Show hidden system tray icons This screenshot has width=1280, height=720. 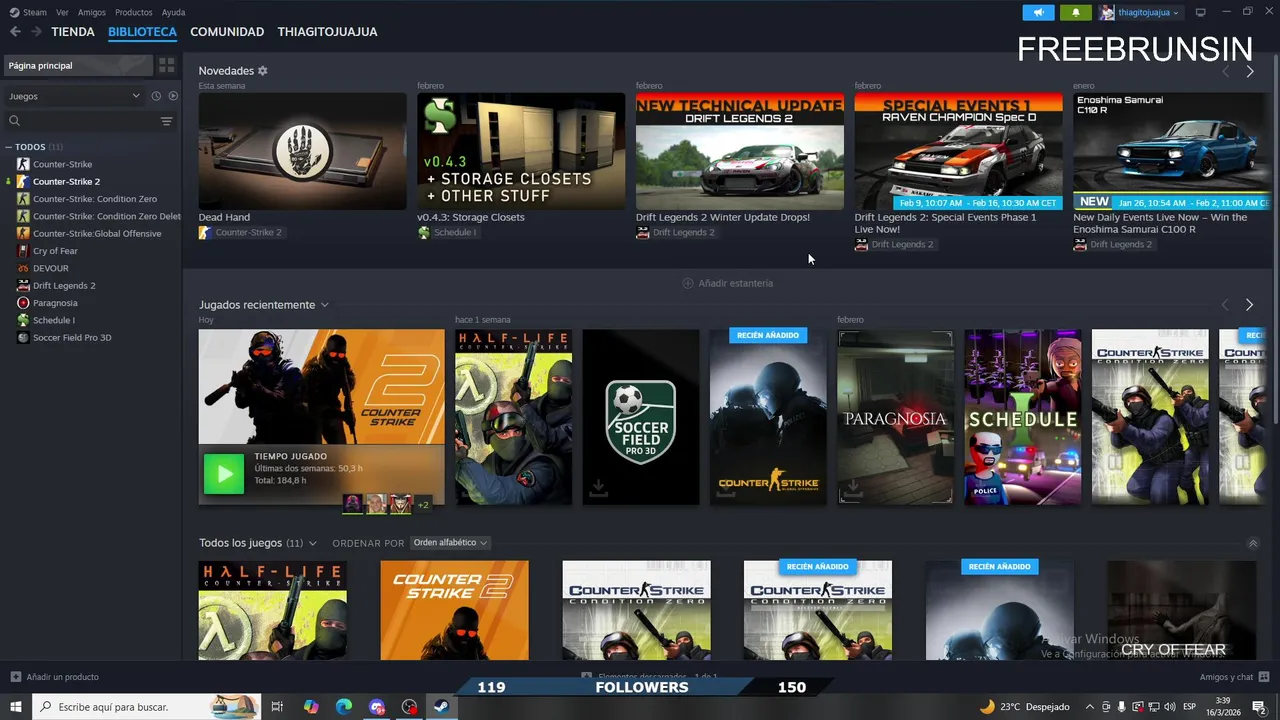click(x=1090, y=707)
